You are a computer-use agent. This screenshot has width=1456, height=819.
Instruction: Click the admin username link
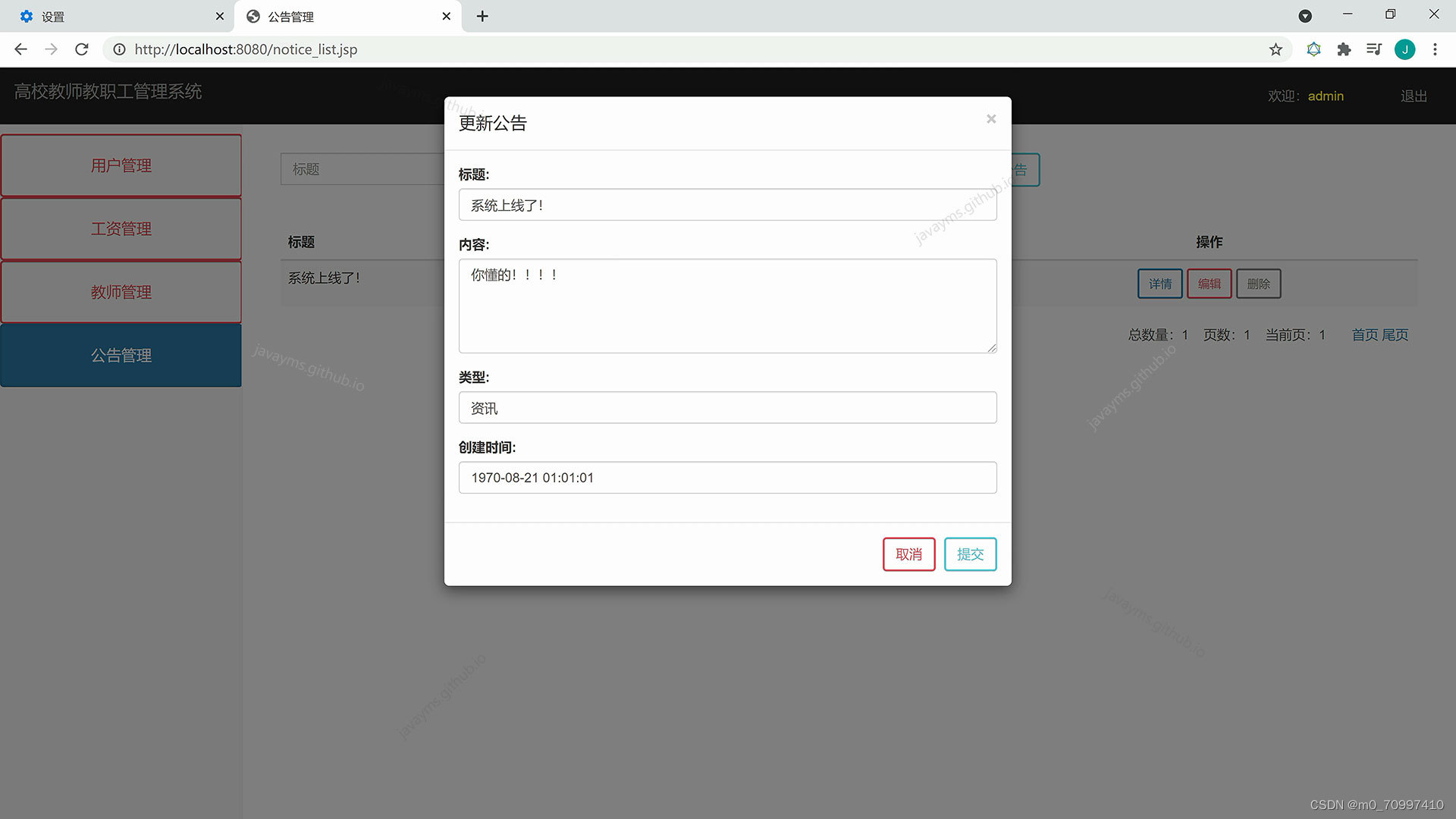click(1326, 96)
